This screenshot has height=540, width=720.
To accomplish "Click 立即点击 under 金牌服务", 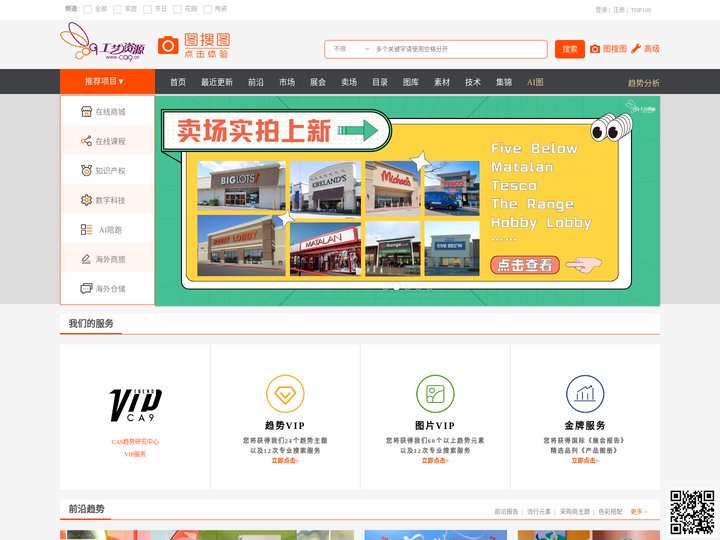I will click(585, 461).
